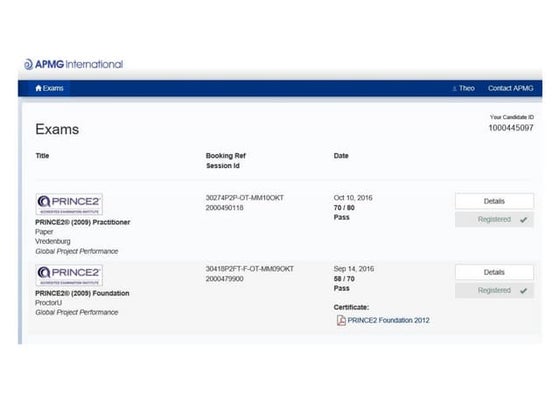
Task: Open the Contact APMG link in the navigation bar
Action: point(510,88)
